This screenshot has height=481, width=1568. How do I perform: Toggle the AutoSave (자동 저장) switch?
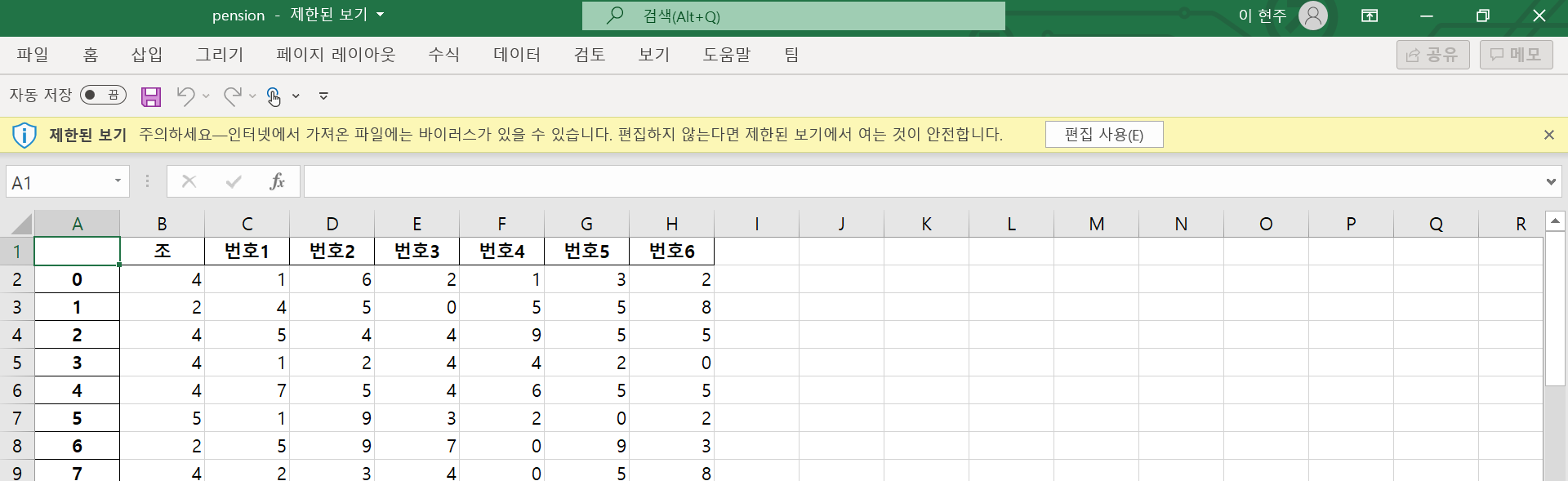(x=103, y=95)
